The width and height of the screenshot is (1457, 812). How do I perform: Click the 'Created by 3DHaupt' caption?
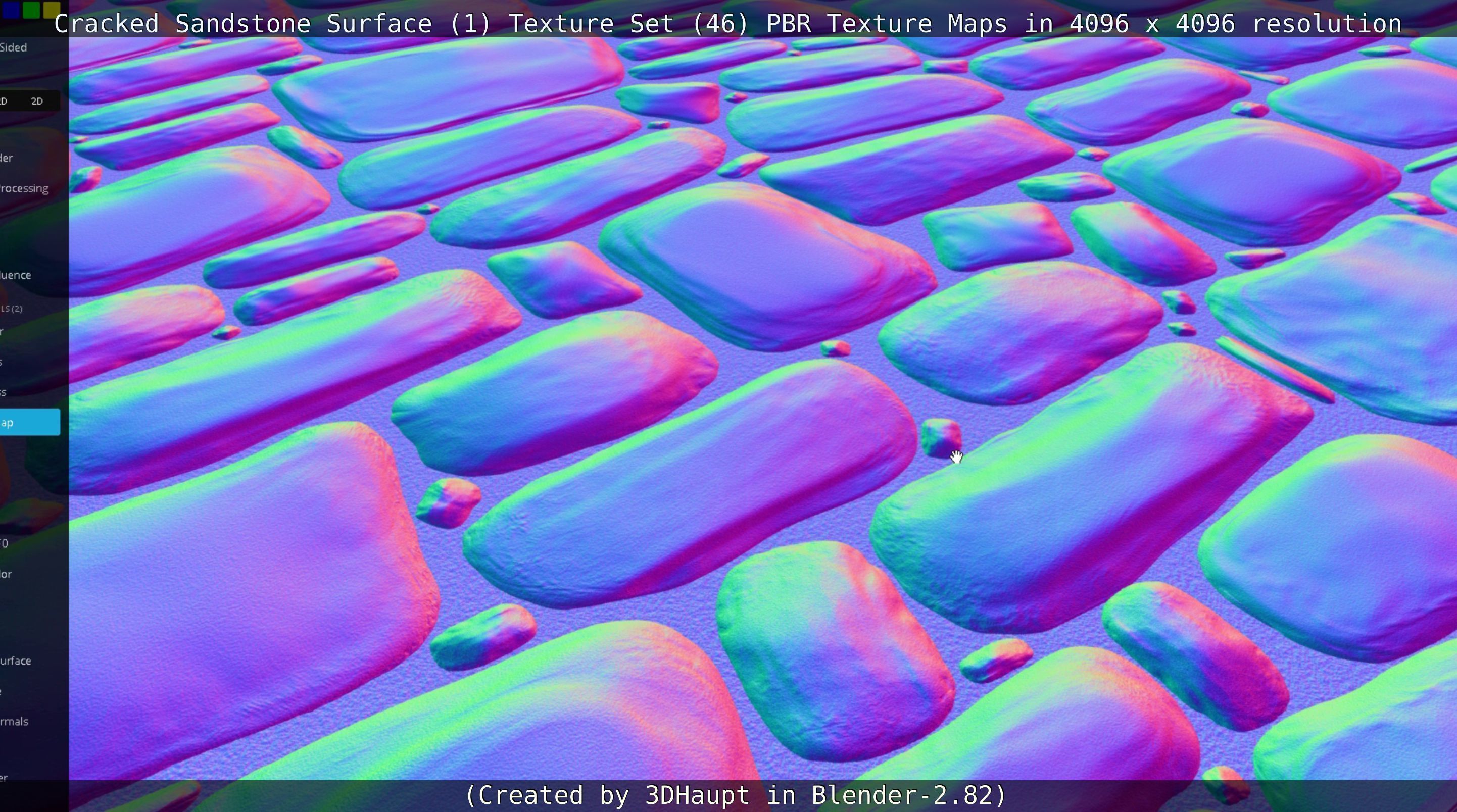(735, 795)
